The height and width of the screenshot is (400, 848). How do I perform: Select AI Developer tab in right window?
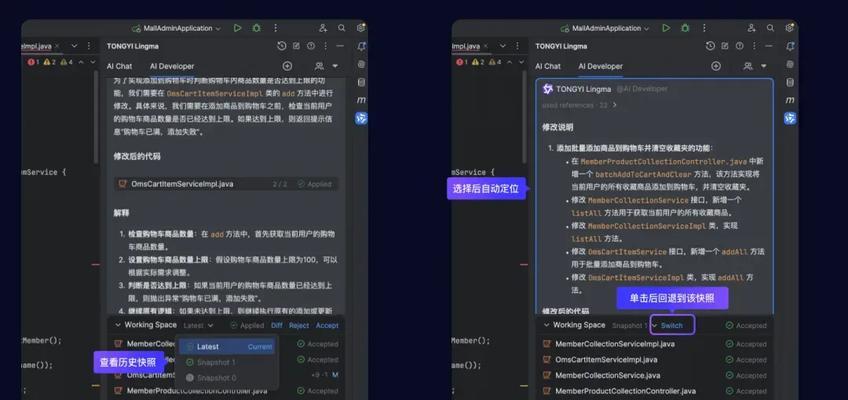(x=600, y=66)
